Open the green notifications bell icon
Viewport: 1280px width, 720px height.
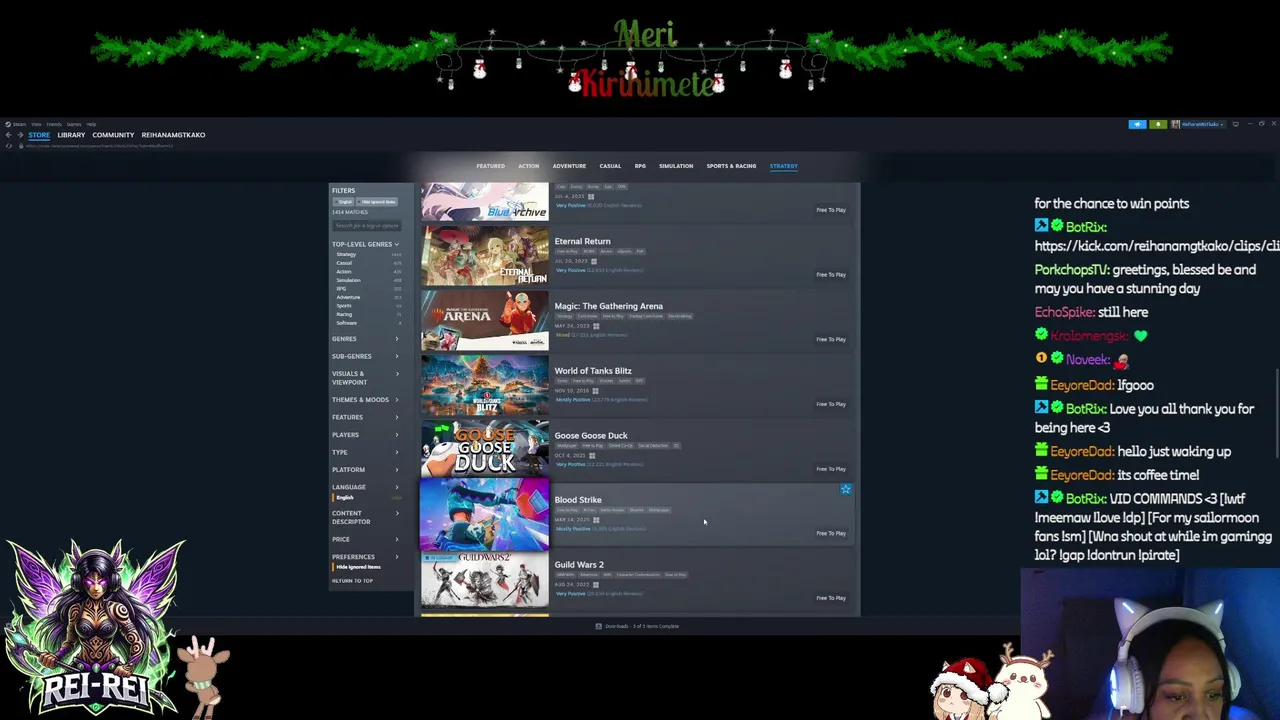pyautogui.click(x=1158, y=124)
